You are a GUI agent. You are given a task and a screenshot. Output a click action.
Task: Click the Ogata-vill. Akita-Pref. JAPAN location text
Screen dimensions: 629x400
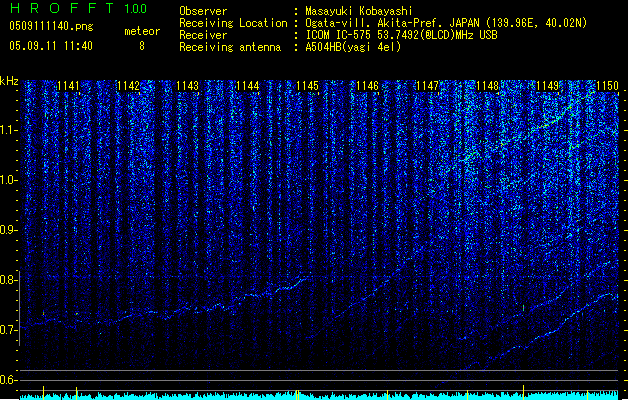pyautogui.click(x=446, y=23)
